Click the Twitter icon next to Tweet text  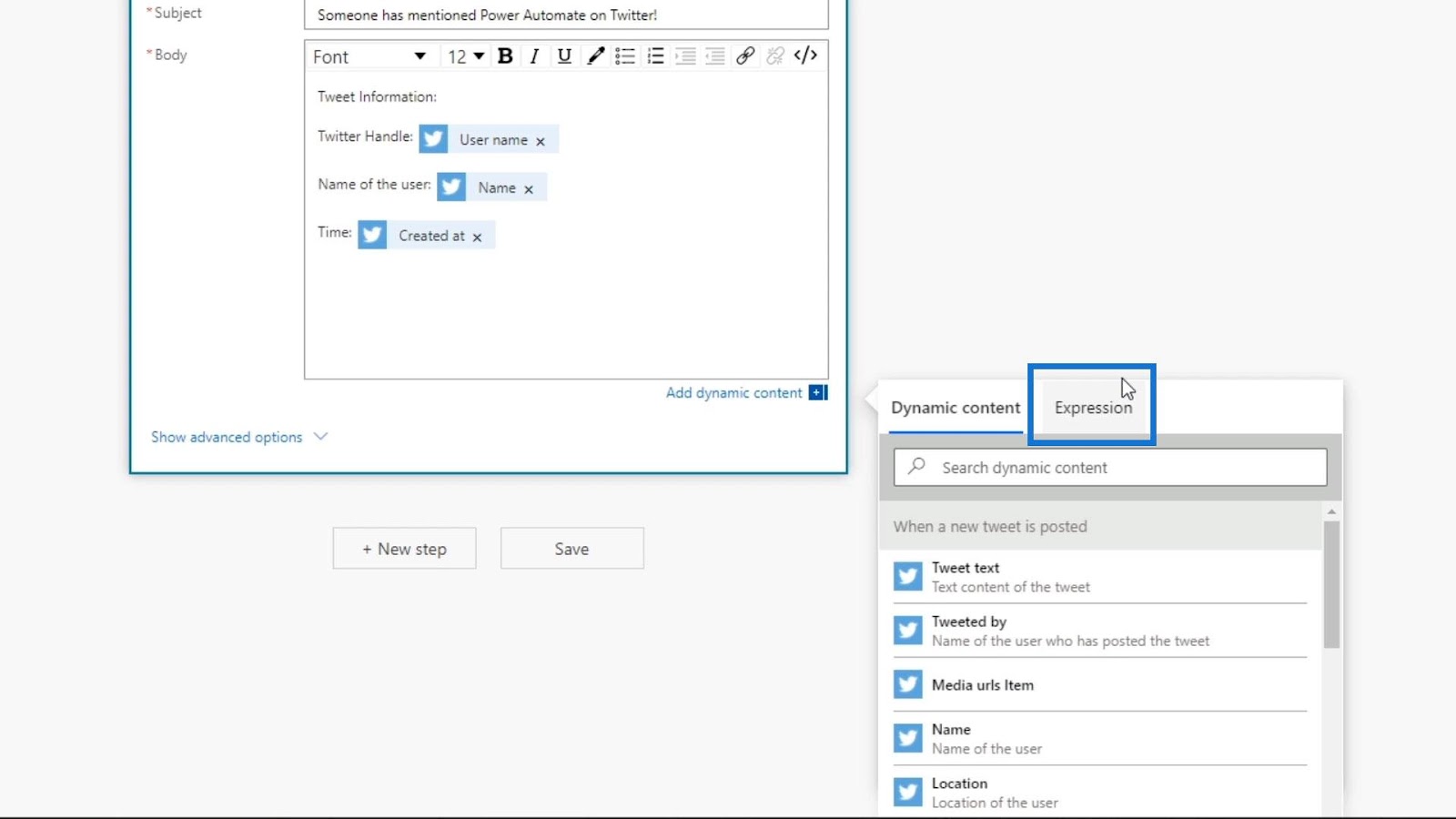click(x=907, y=576)
